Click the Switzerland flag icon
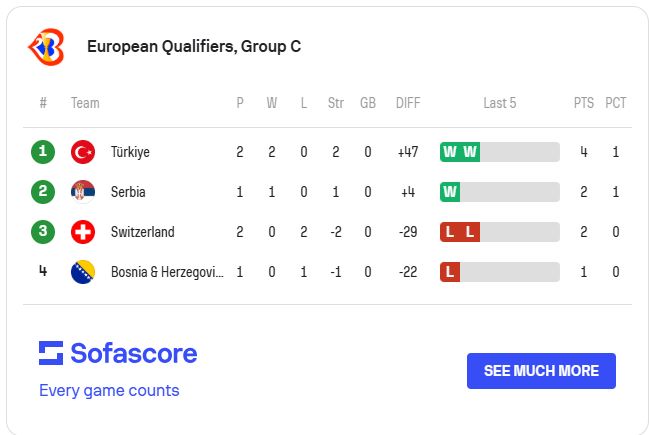The height and width of the screenshot is (435, 649). (83, 232)
